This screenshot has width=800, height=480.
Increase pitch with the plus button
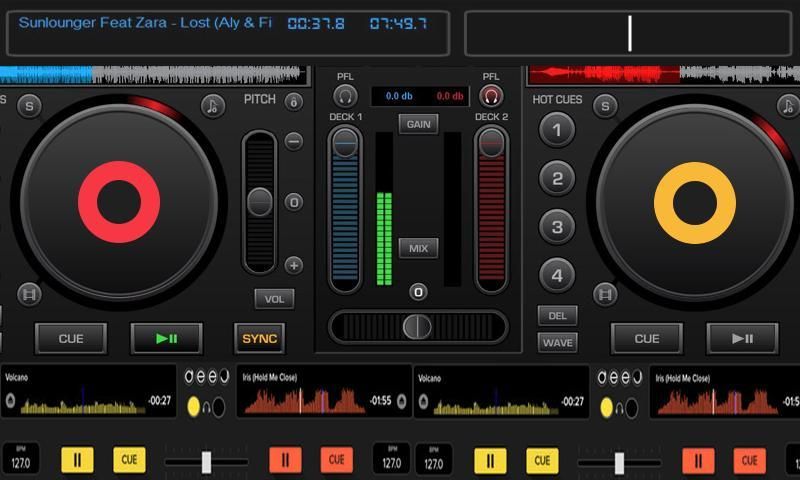(x=293, y=265)
